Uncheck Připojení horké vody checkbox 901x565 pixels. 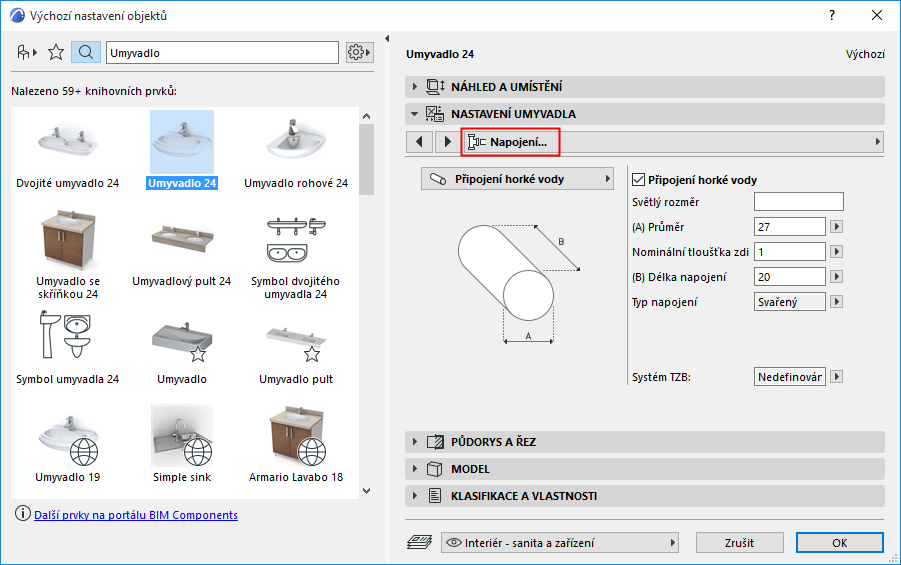(x=638, y=180)
